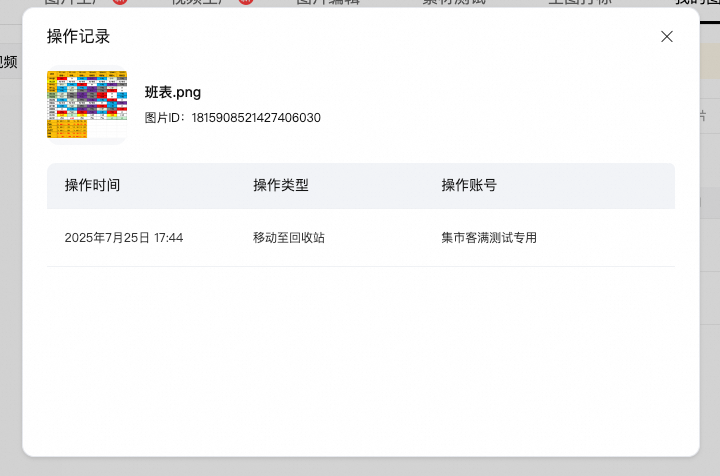Switch to the 视频工厂 tab at top

[199, 2]
